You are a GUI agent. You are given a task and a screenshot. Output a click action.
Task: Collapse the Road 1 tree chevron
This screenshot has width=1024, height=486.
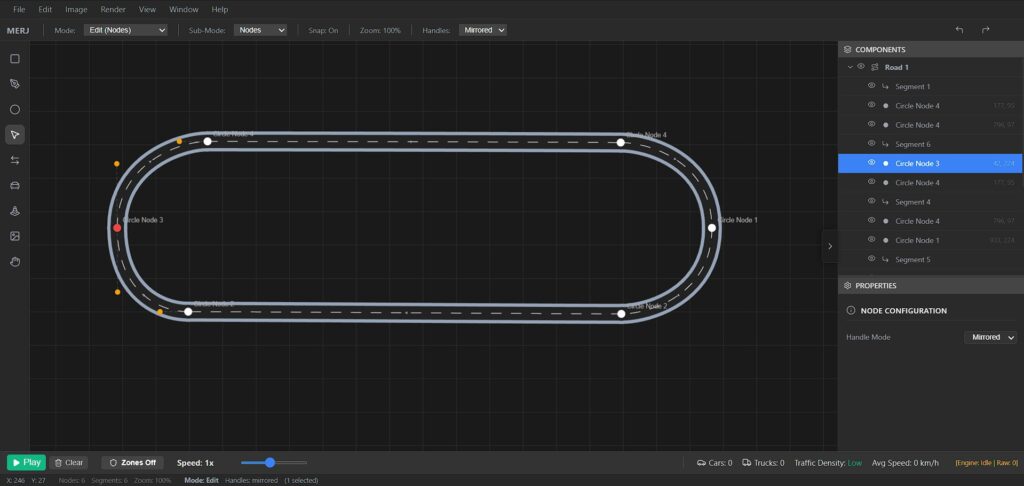pyautogui.click(x=850, y=67)
